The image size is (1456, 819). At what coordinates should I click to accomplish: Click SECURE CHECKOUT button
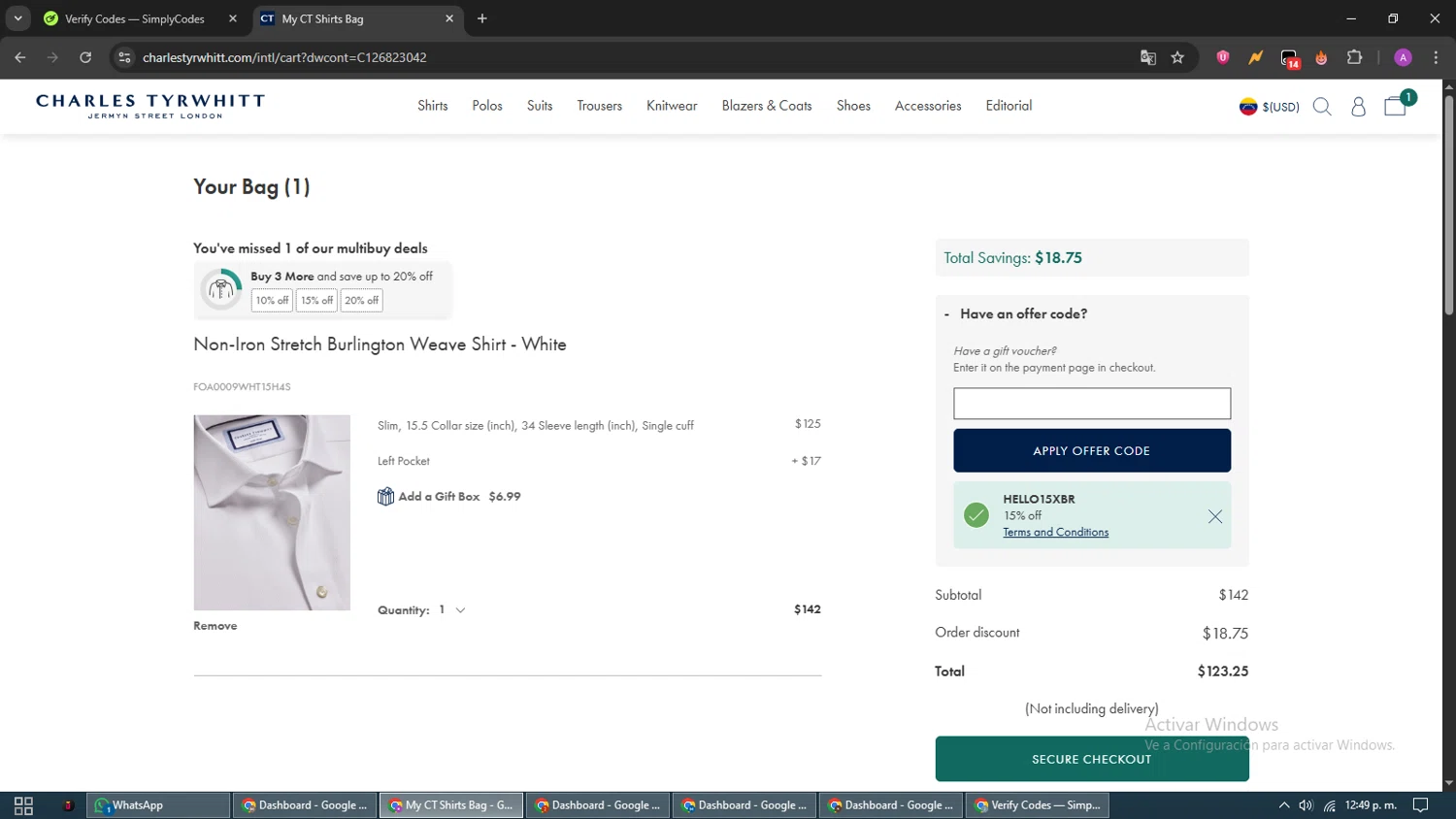point(1092,759)
